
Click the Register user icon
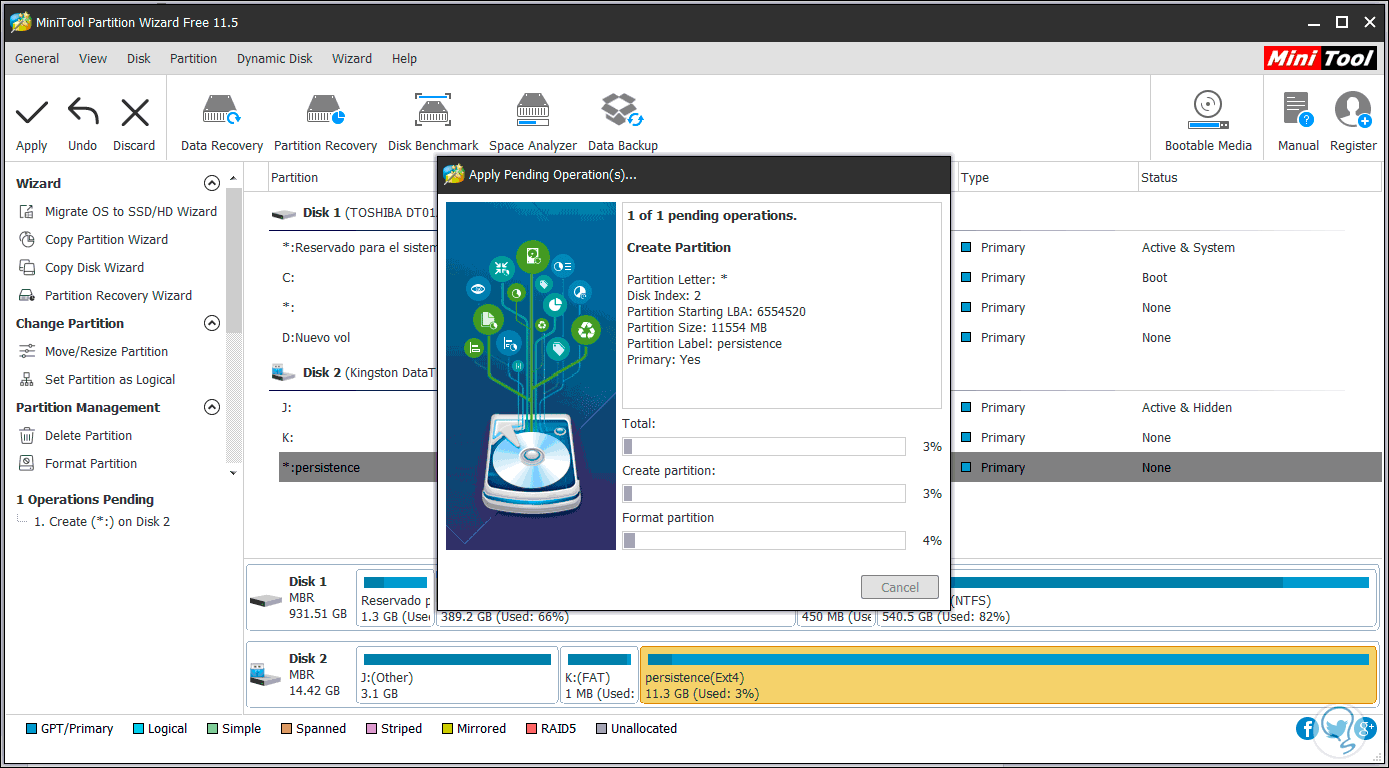1353,110
